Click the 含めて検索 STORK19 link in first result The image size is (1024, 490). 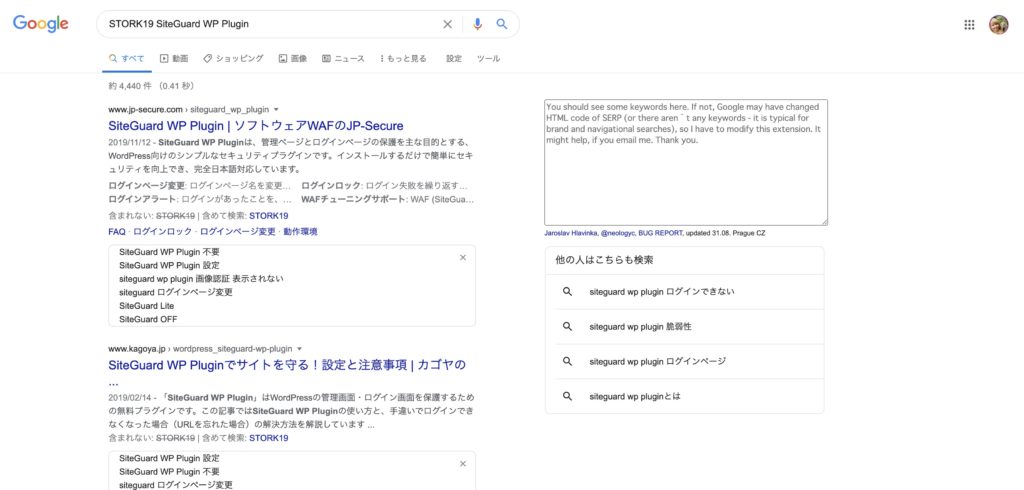(268, 216)
